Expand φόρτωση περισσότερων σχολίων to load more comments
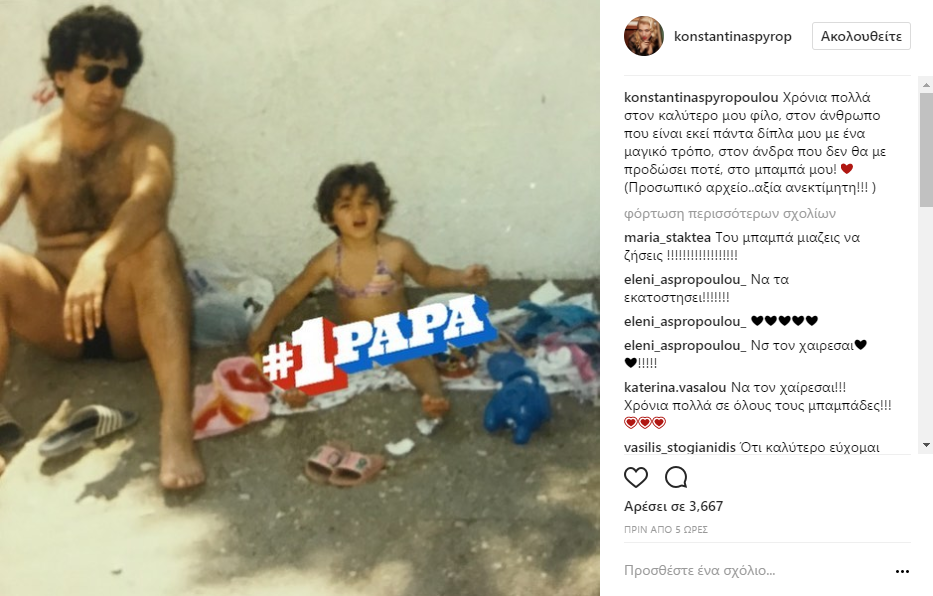 [730, 214]
